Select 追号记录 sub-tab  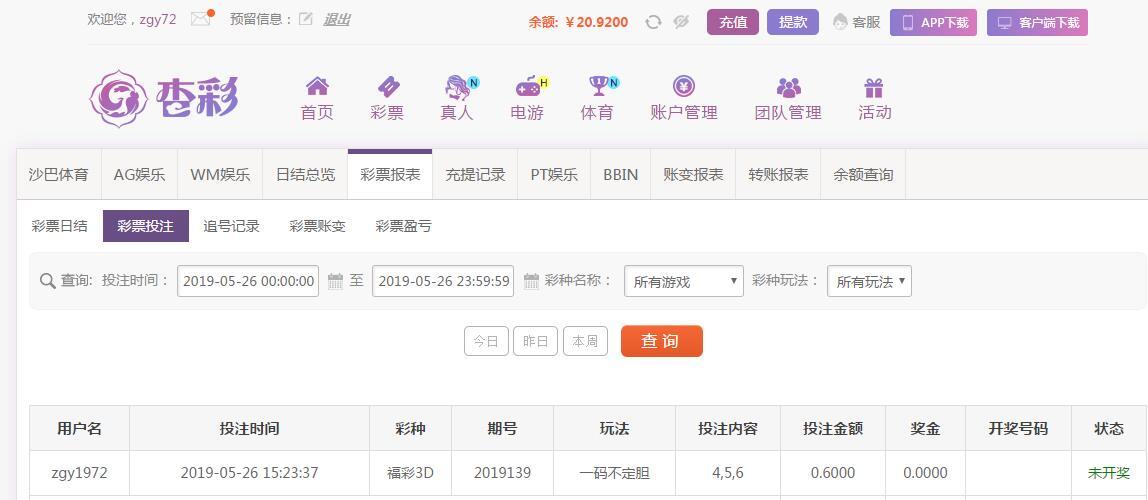pos(231,226)
